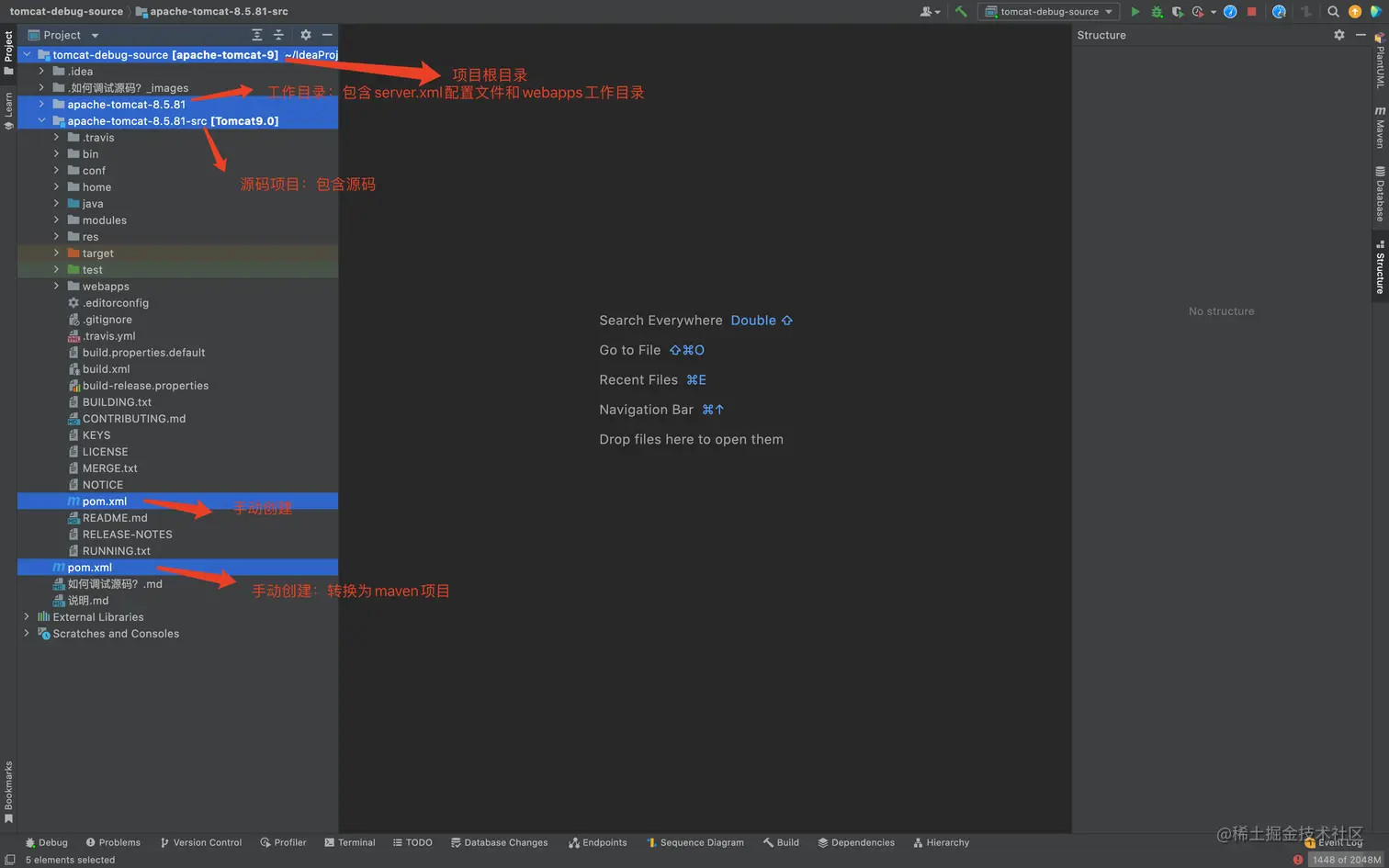This screenshot has width=1389, height=868.
Task: Click the memory indicator 1448 of 2048M
Action: (1346, 860)
